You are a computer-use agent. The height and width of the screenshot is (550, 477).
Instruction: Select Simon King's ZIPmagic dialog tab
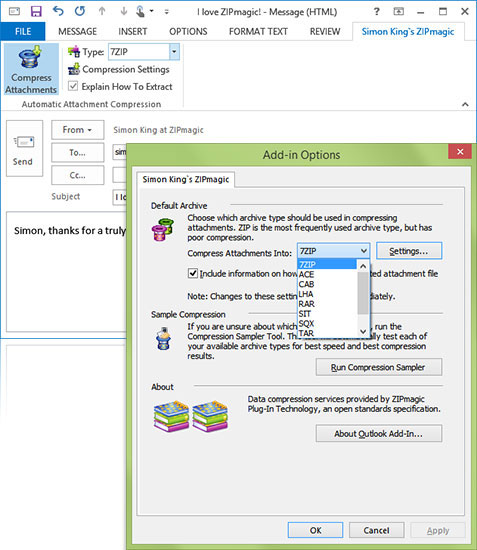coord(186,179)
